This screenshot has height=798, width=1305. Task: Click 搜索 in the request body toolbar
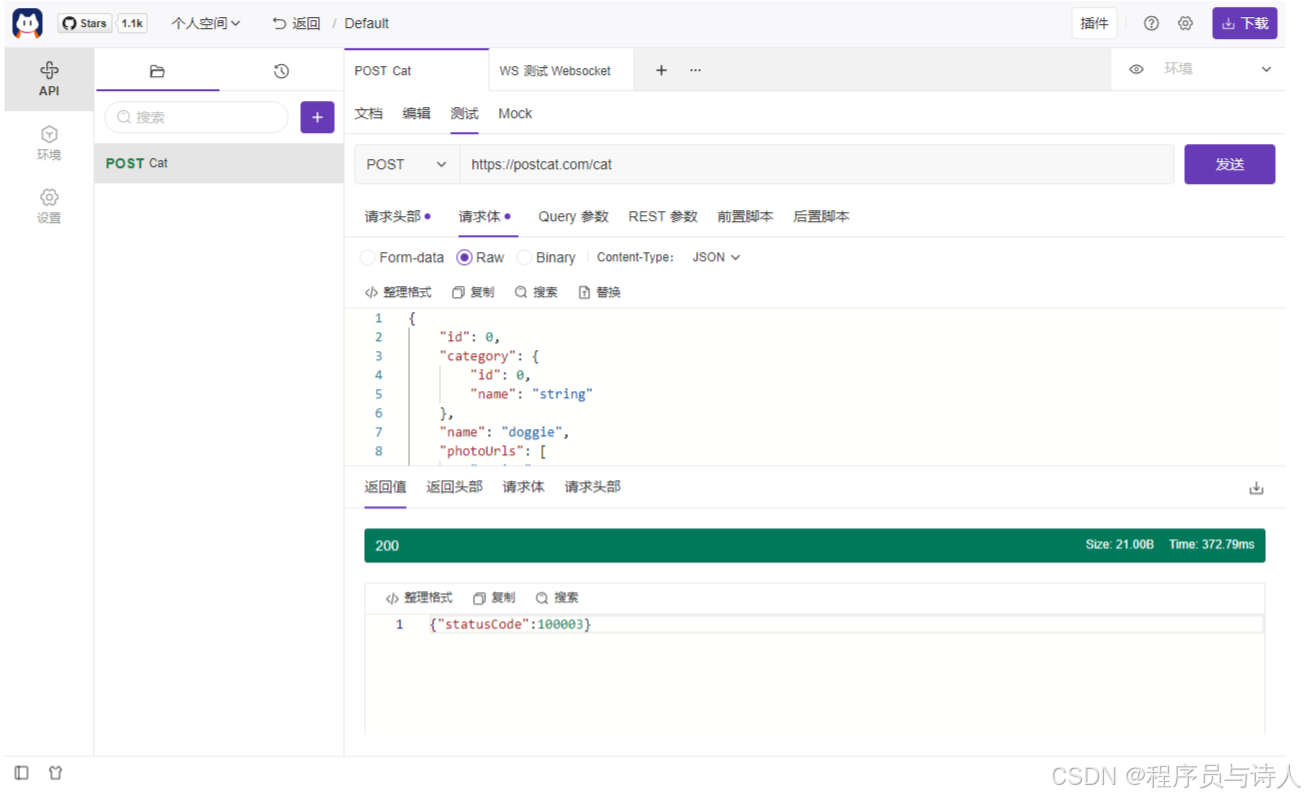536,292
